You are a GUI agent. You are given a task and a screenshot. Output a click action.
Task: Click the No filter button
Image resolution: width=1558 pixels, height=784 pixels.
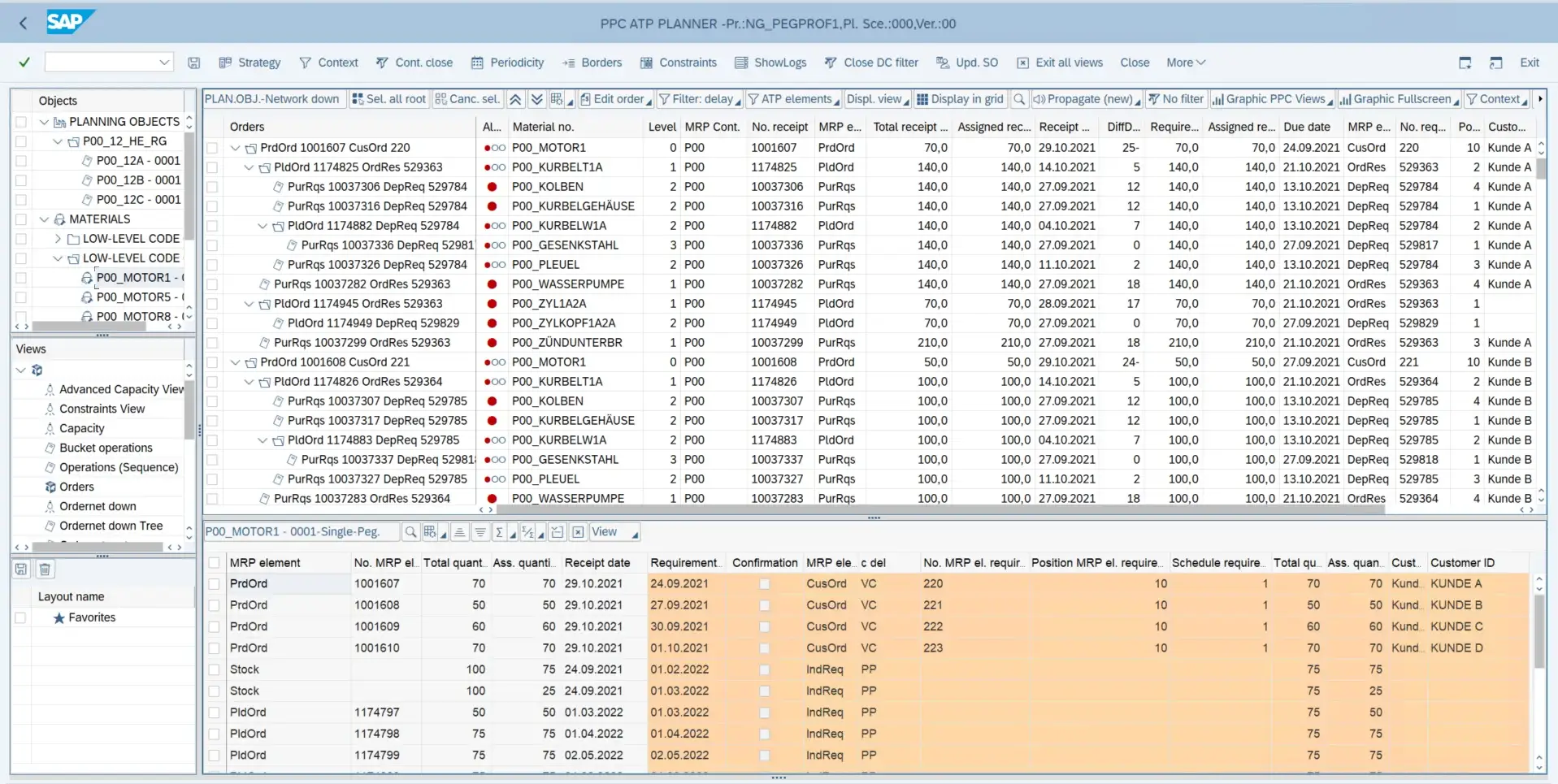pyautogui.click(x=1175, y=99)
